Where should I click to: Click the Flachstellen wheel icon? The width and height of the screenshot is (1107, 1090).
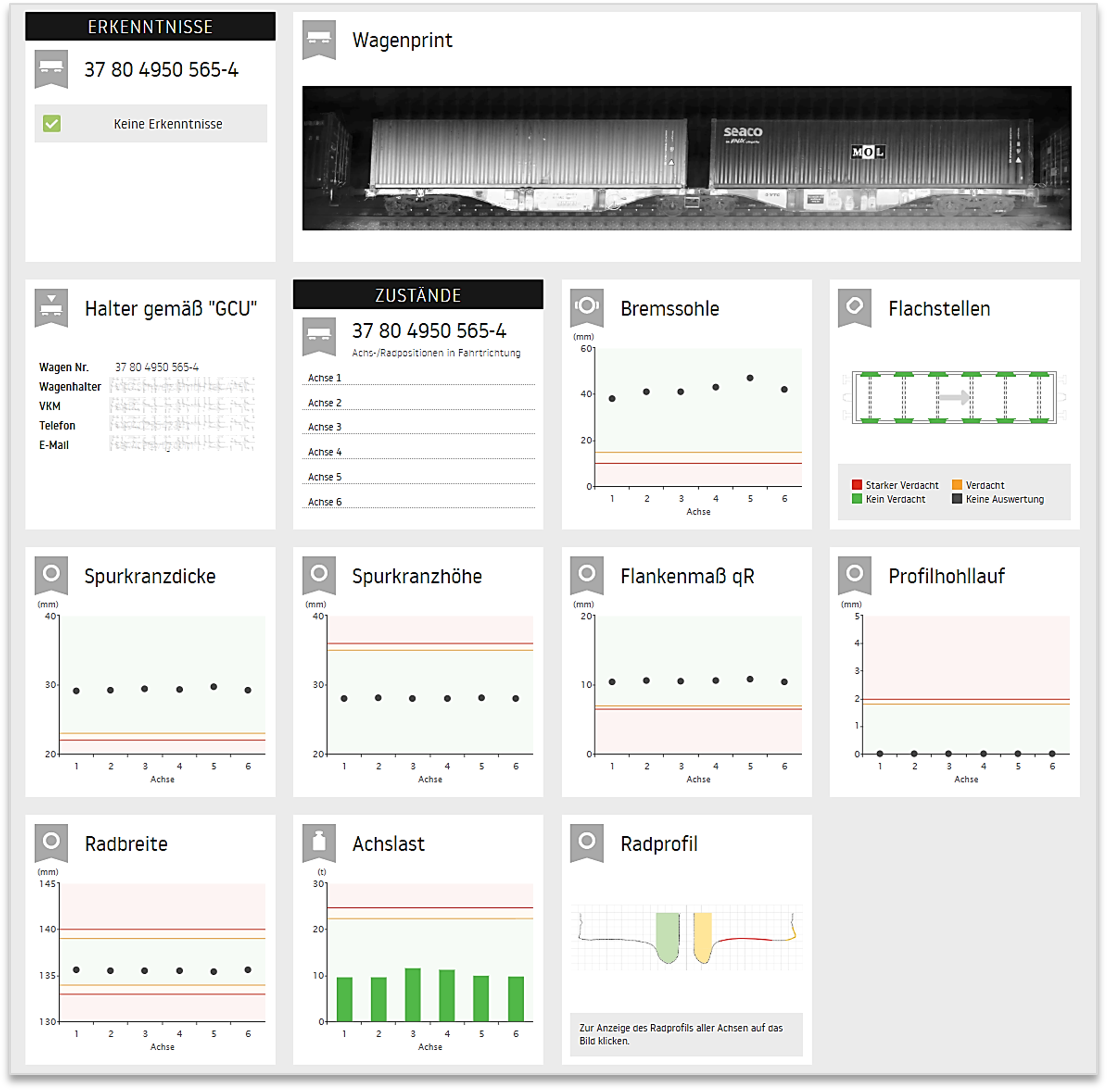click(854, 309)
